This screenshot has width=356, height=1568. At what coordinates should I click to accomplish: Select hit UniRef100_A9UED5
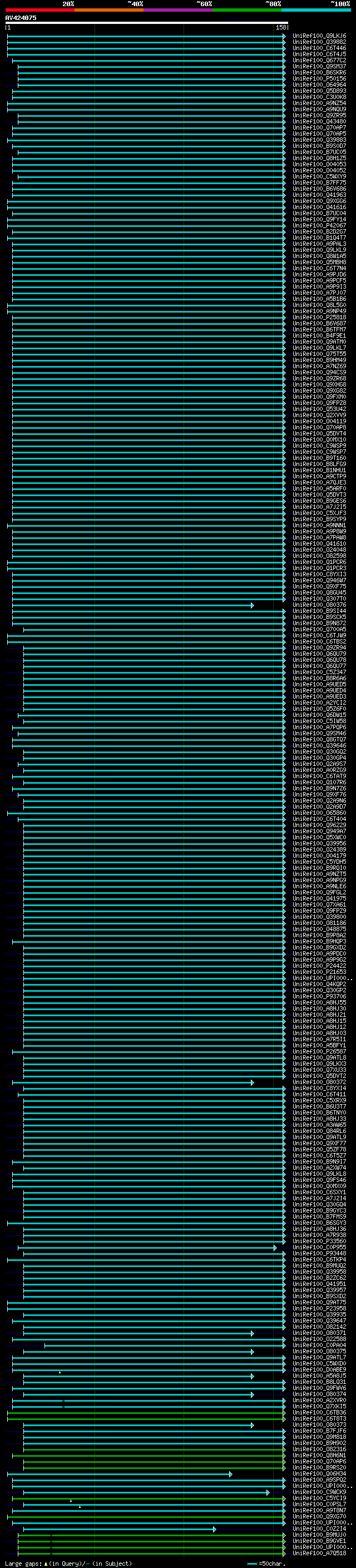click(x=319, y=684)
